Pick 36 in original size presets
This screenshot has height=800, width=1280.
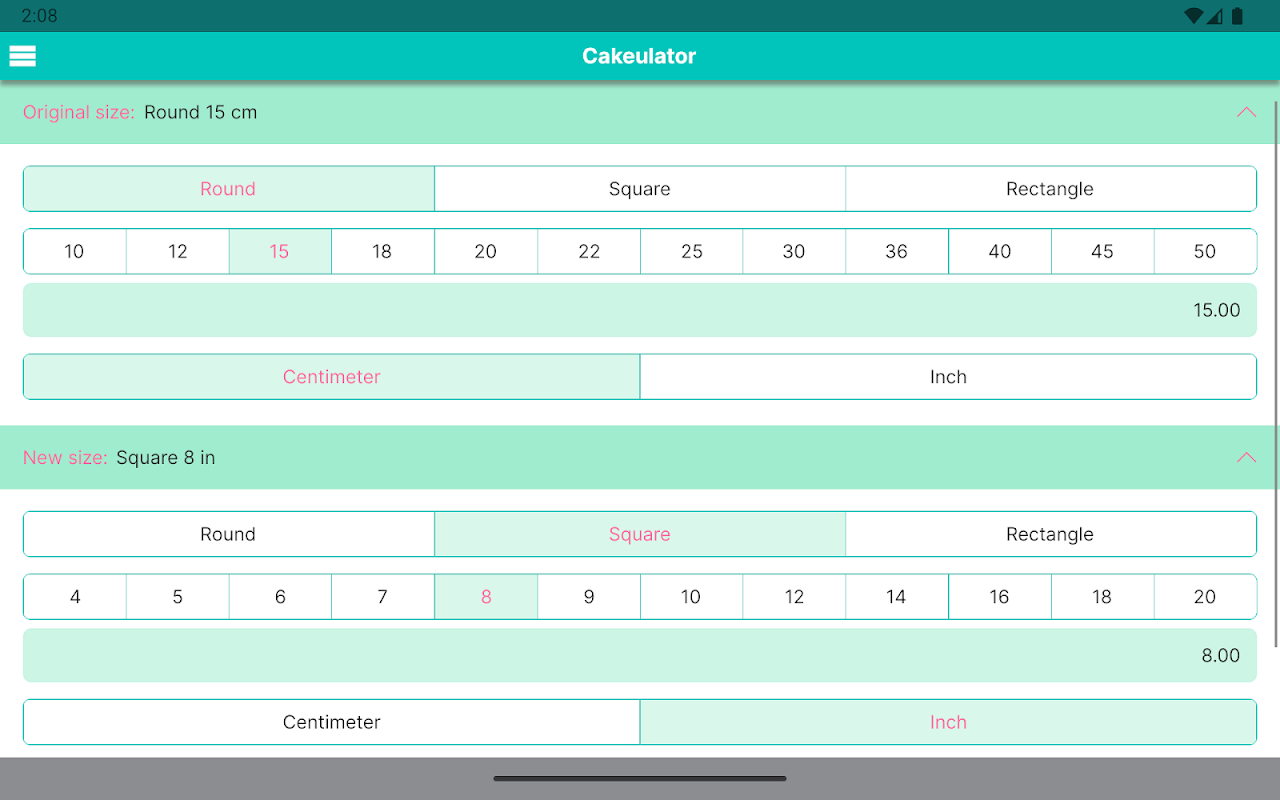coord(897,251)
